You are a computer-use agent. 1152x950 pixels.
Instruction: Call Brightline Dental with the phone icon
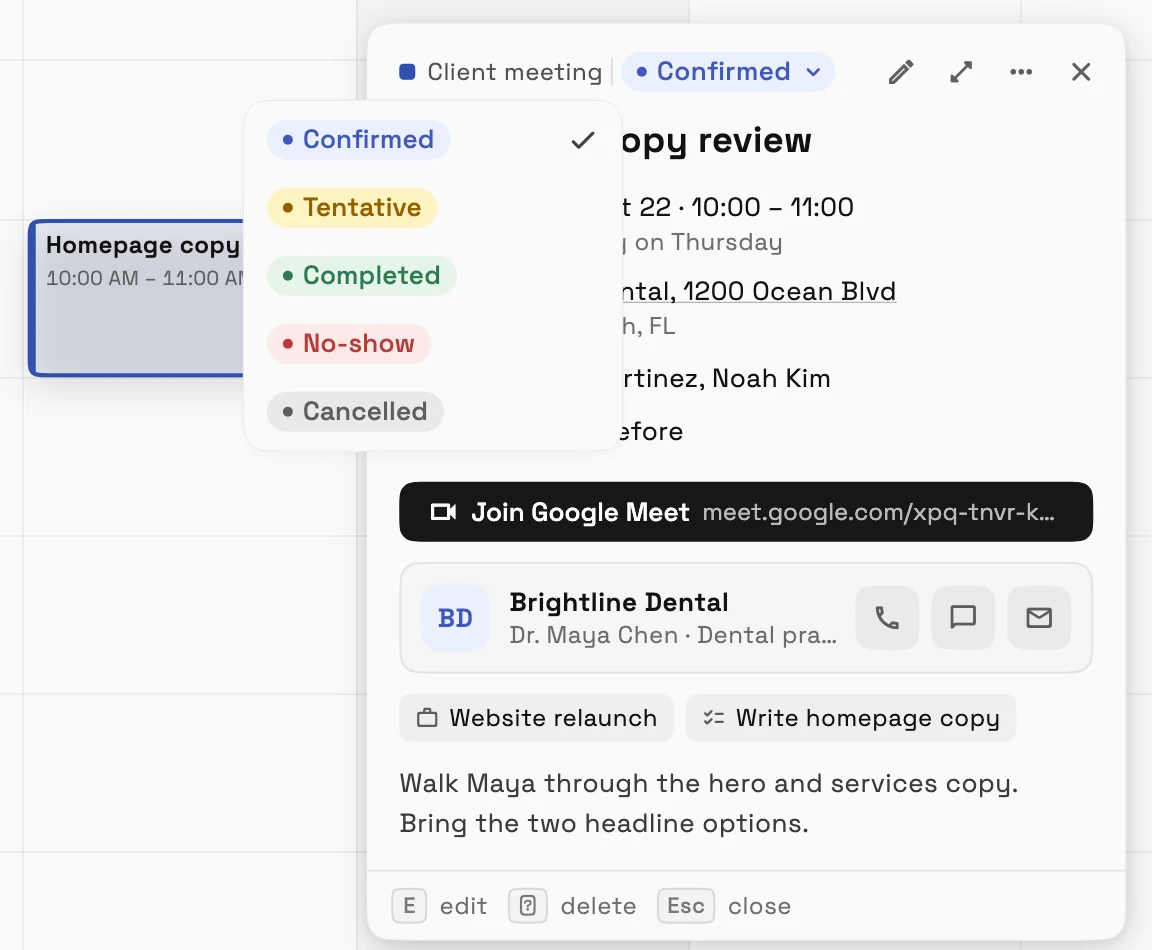[887, 617]
